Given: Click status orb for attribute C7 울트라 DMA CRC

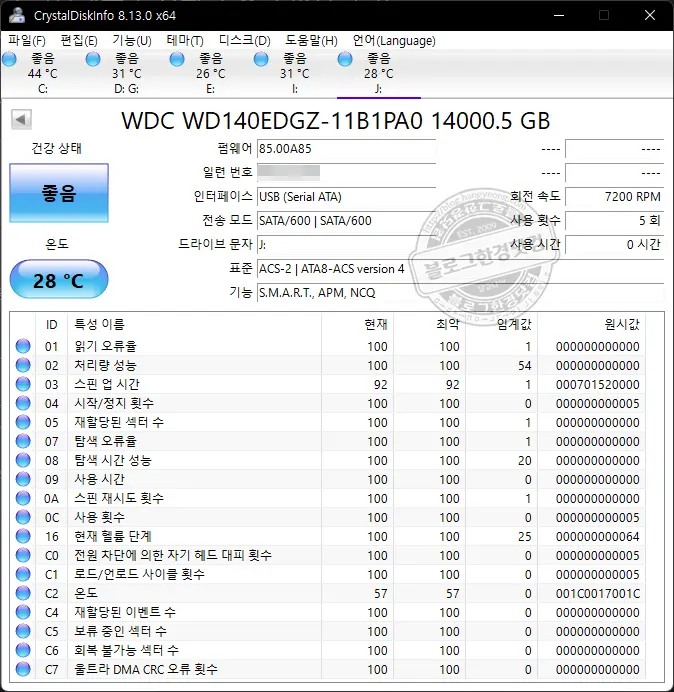Looking at the screenshot, I should (23, 669).
